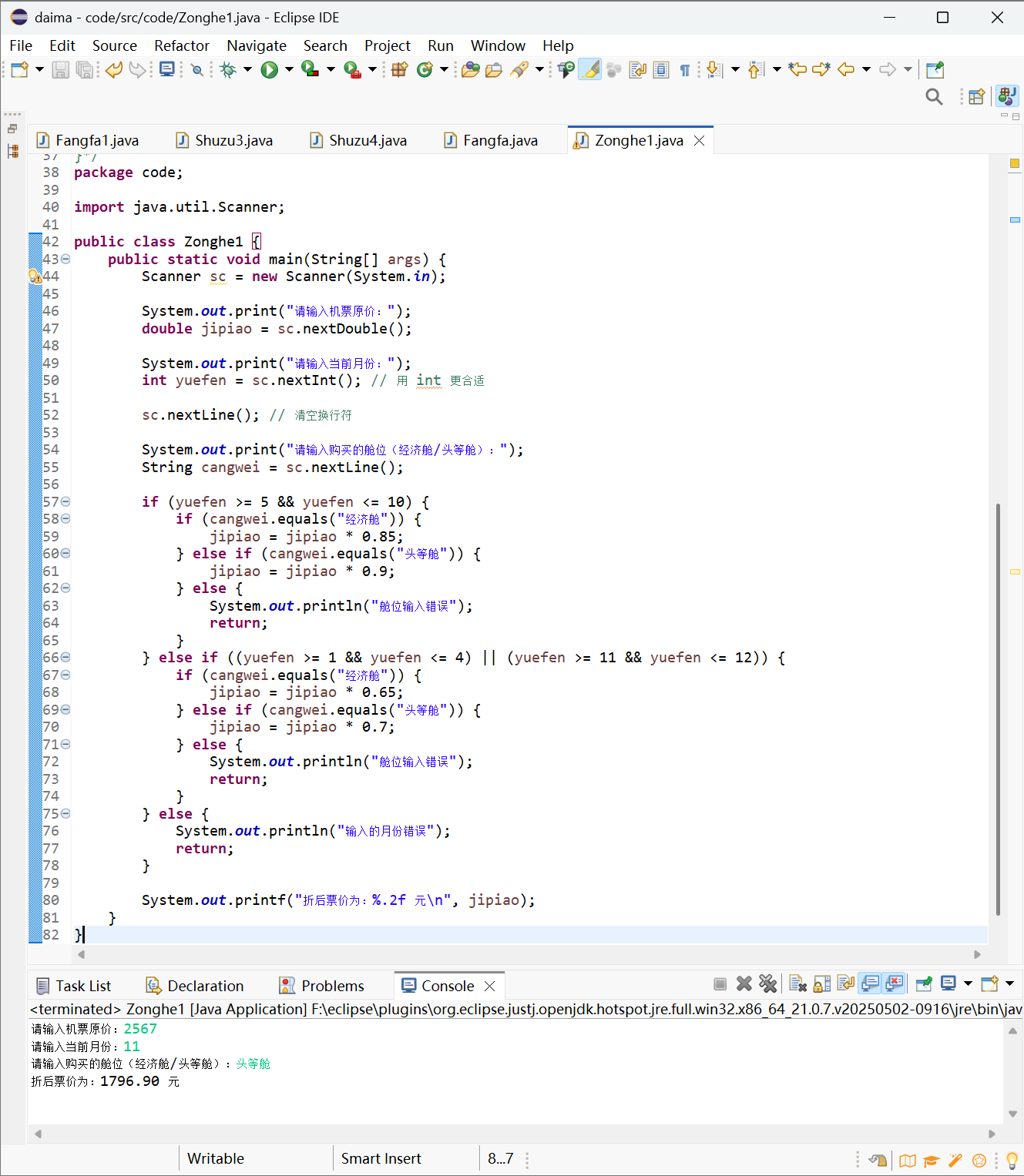The image size is (1024, 1176).
Task: Switch to the Problems tab
Action: point(321,986)
